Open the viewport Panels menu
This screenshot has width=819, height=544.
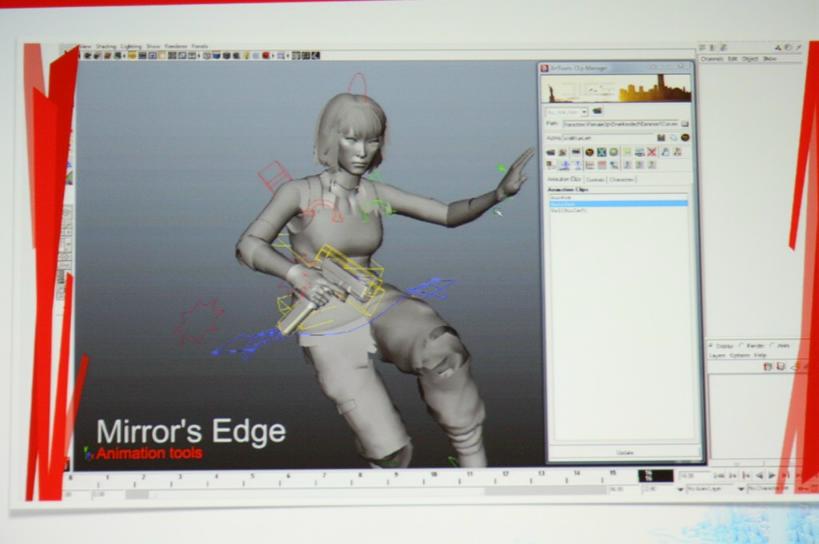point(200,46)
